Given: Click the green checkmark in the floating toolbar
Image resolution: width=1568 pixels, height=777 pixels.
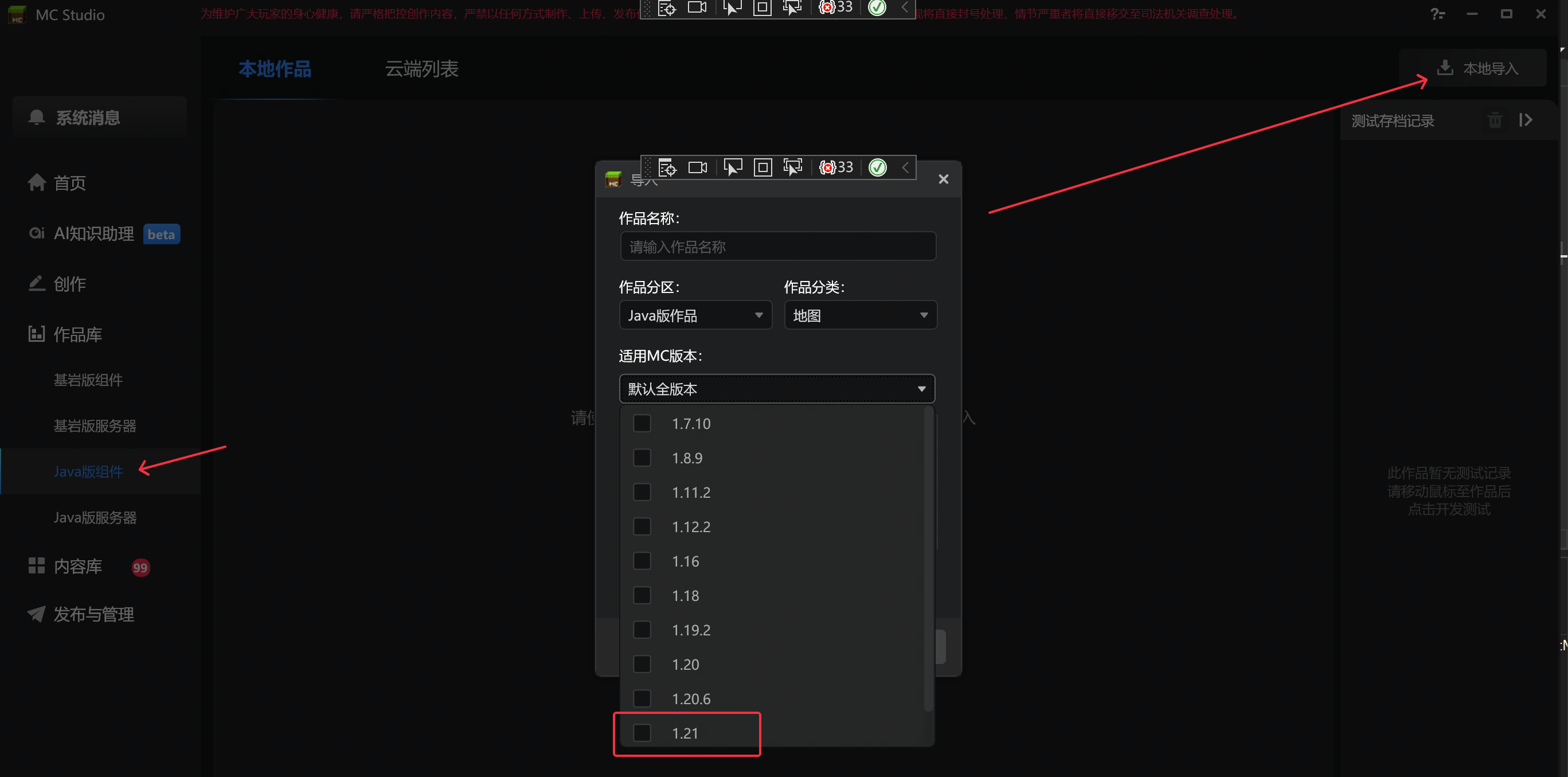Looking at the screenshot, I should point(877,167).
